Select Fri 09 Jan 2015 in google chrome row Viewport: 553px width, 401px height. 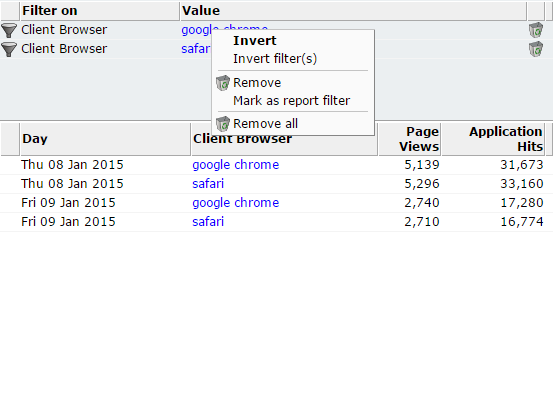68,203
